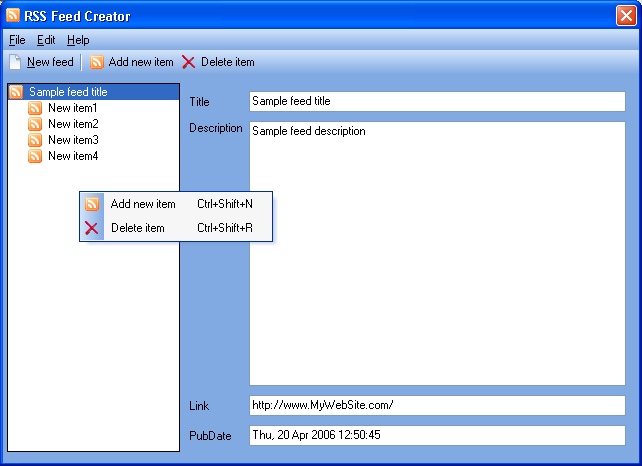Open the Help menu
Viewport: 642px width, 466px height.
[x=78, y=40]
